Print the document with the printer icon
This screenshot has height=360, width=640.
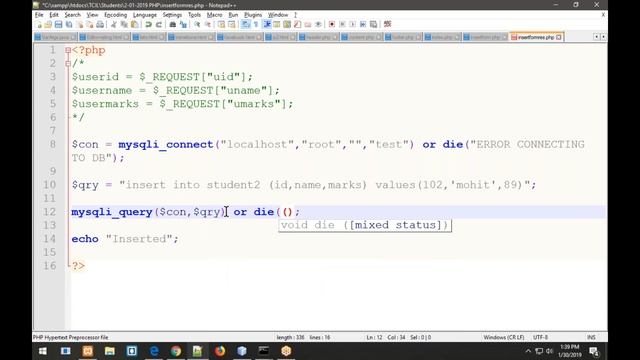coord(100,24)
